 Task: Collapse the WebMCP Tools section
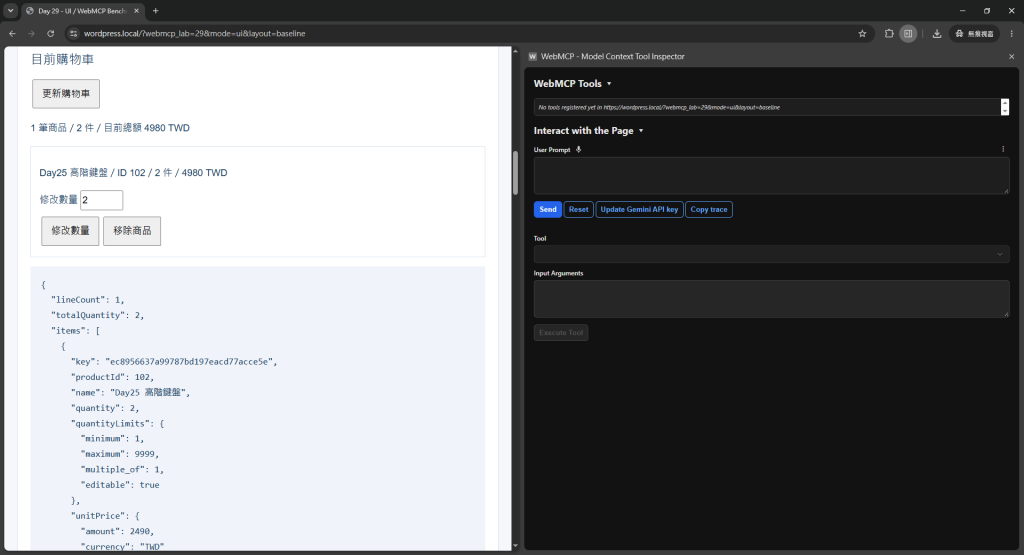pyautogui.click(x=572, y=84)
